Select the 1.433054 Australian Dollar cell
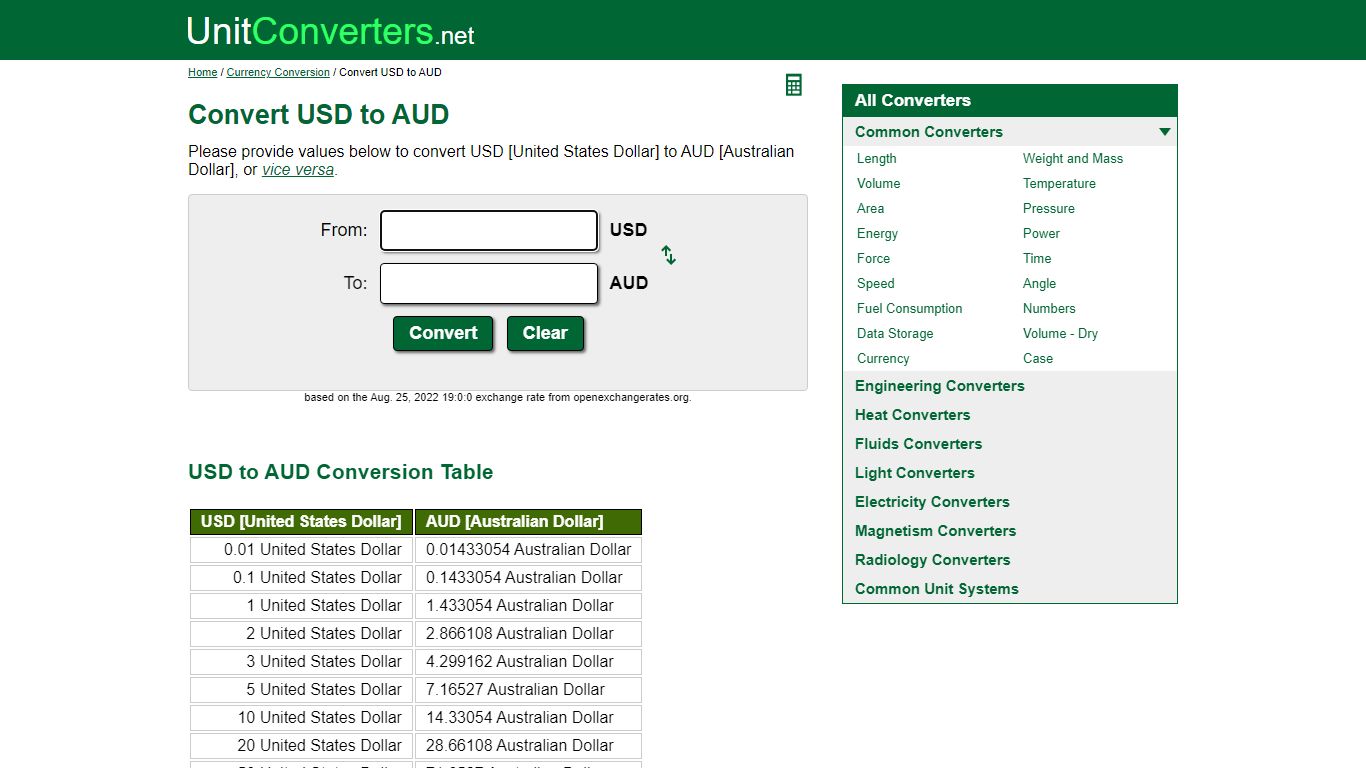Screen dimensions: 1366x768 pos(528,606)
